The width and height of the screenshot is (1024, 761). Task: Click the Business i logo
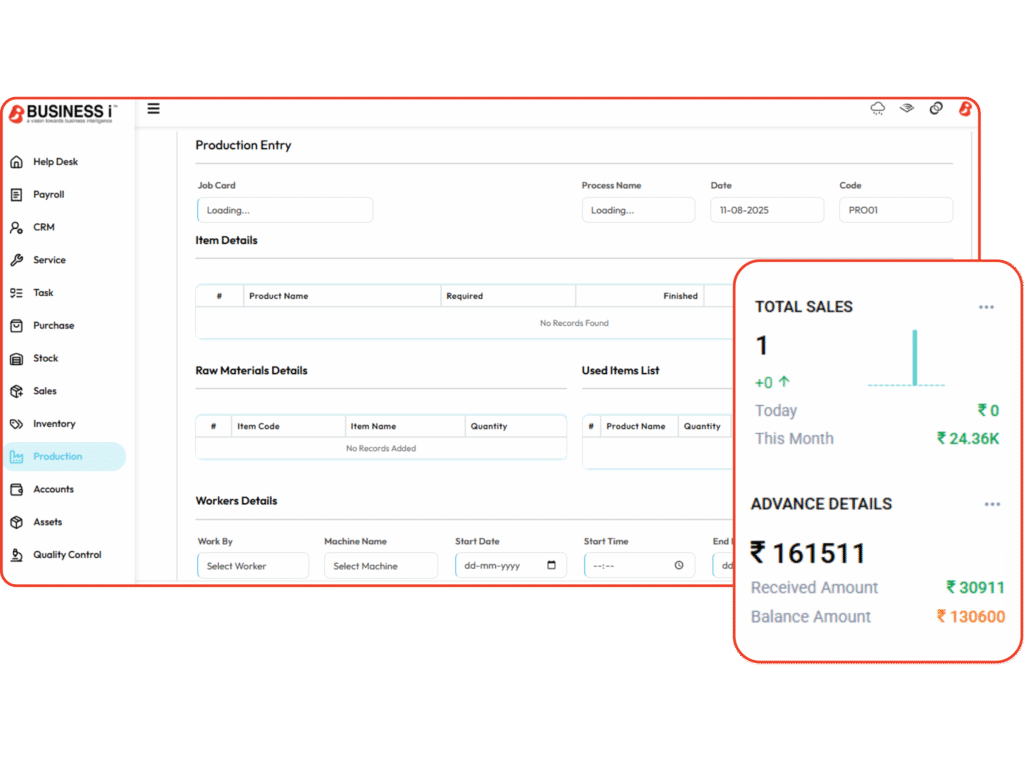tap(62, 113)
